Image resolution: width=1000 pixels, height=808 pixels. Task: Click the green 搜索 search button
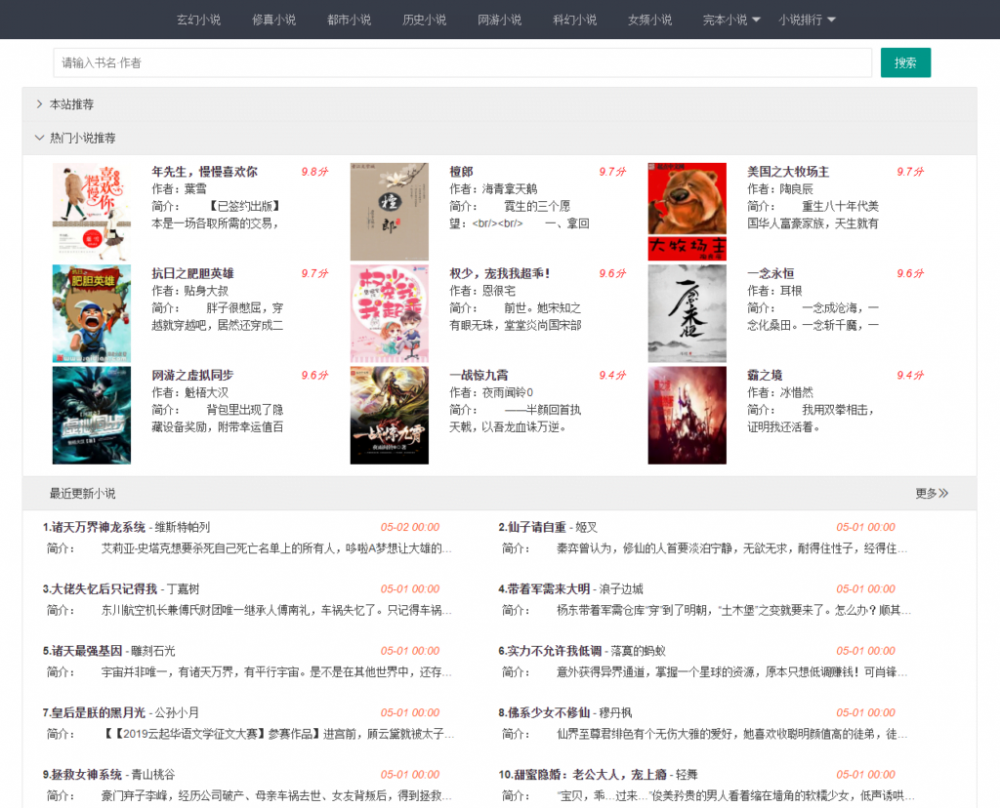(x=906, y=62)
